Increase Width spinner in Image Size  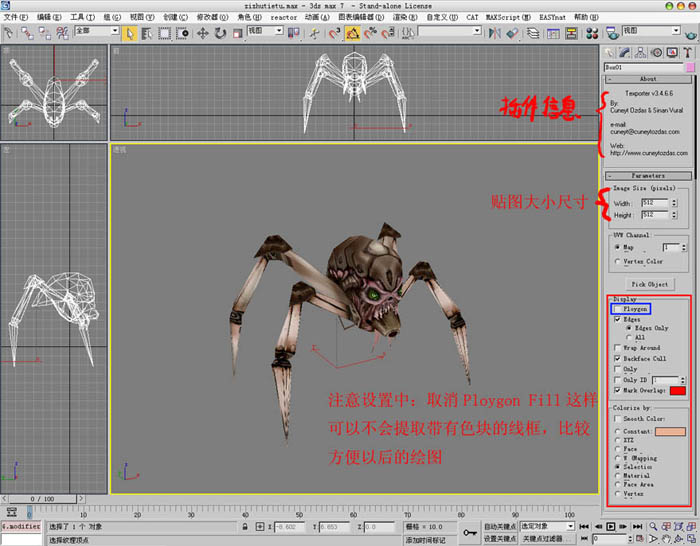[x=674, y=201]
